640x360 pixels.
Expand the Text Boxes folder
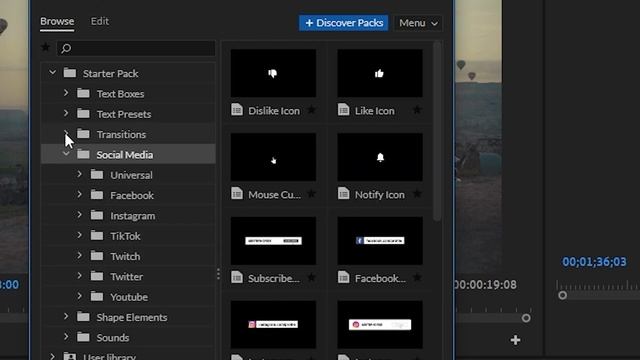pyautogui.click(x=66, y=93)
